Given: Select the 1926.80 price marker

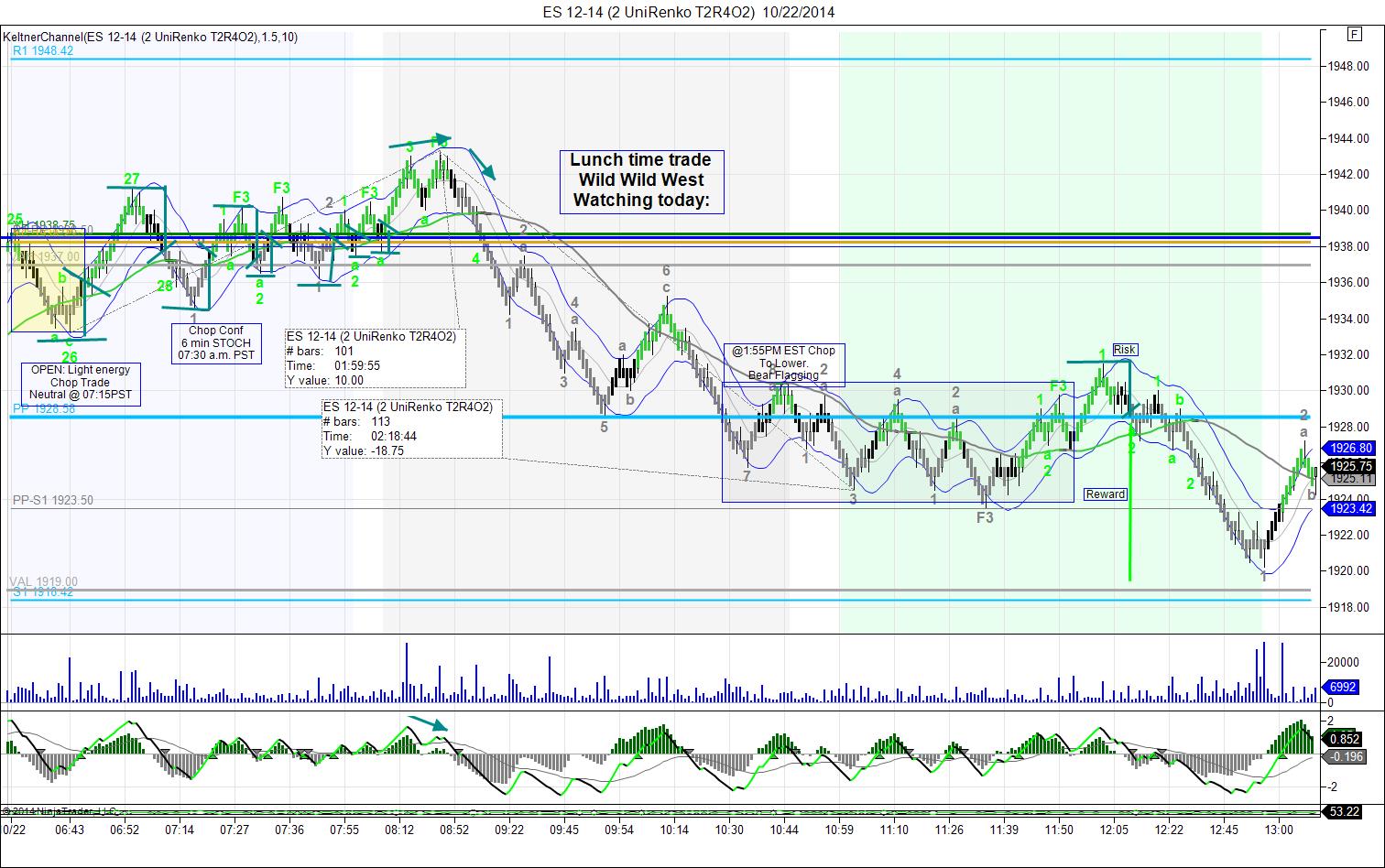Looking at the screenshot, I should click(1350, 449).
